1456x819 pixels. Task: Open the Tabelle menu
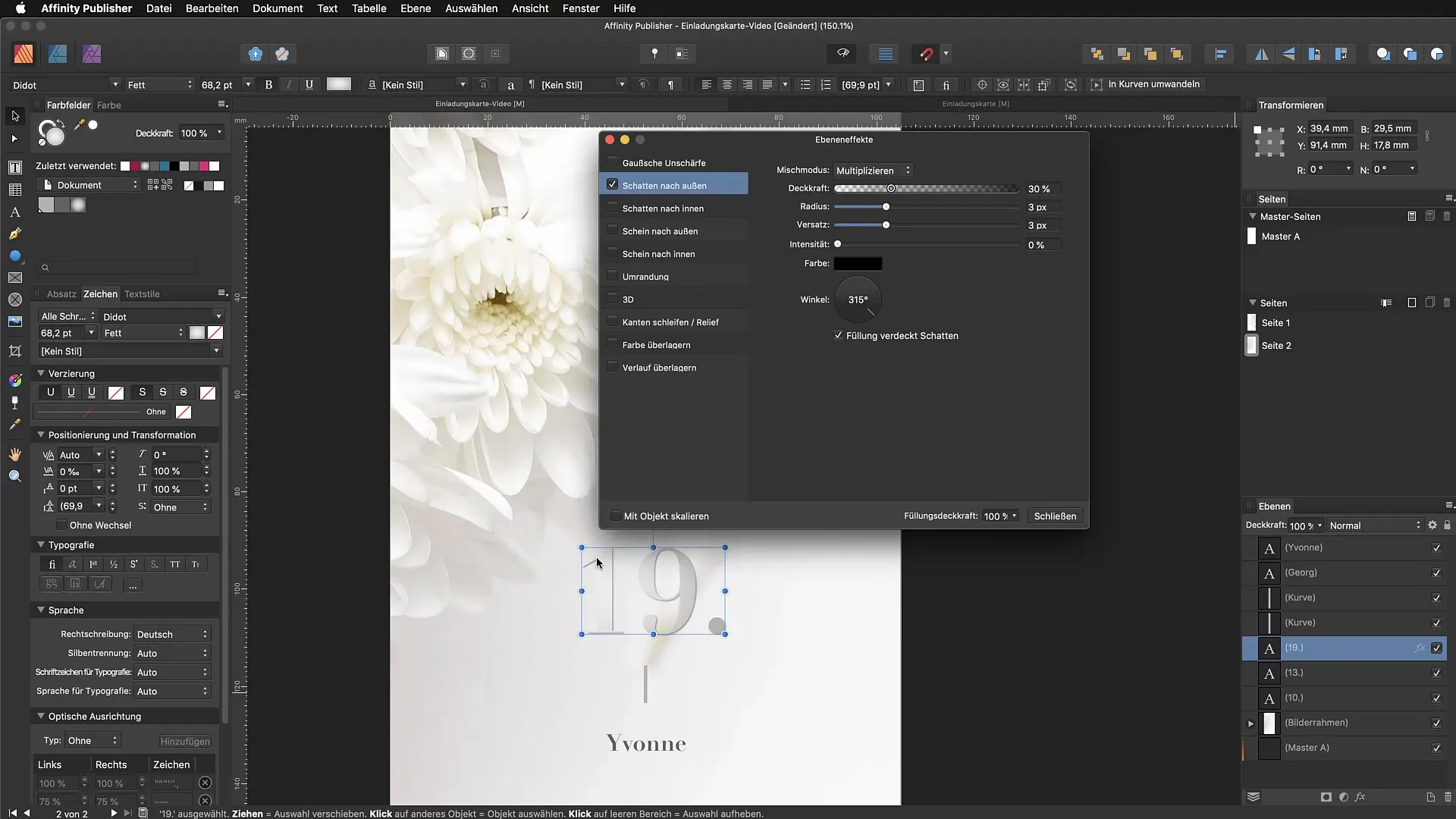pos(369,8)
